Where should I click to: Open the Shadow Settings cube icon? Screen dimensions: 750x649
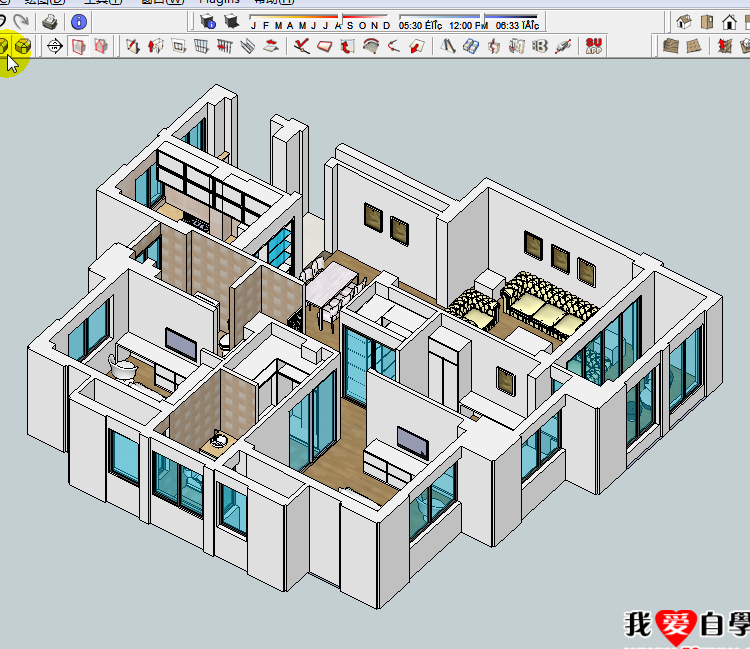coord(209,21)
